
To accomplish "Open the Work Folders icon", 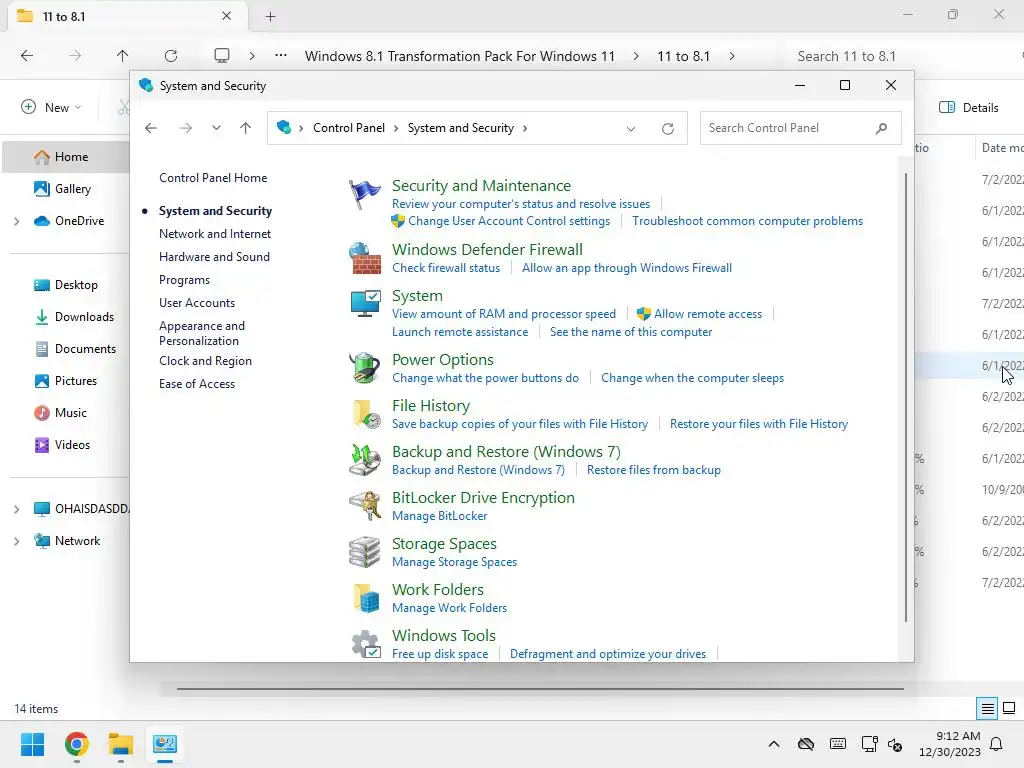I will (366, 598).
